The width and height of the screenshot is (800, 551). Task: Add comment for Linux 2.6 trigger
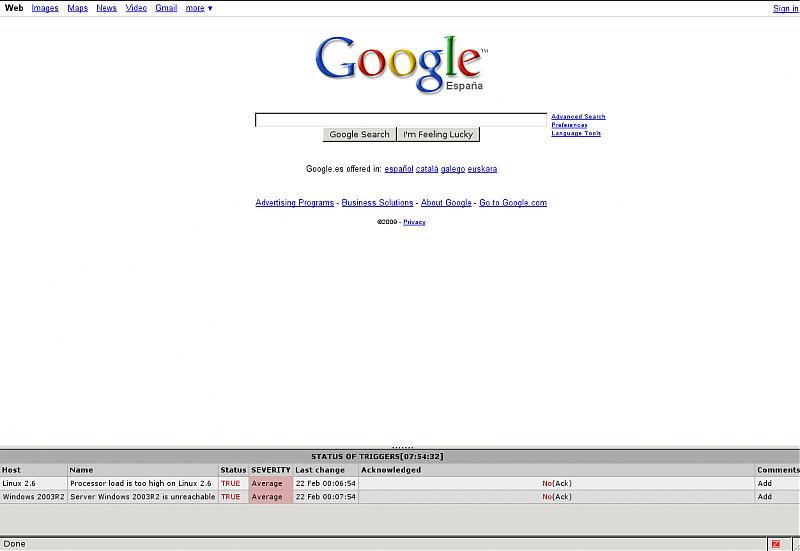tap(765, 483)
